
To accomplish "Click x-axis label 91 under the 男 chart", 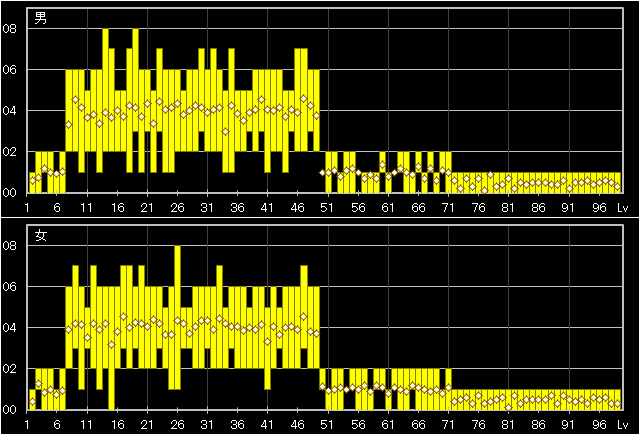I will [568, 208].
